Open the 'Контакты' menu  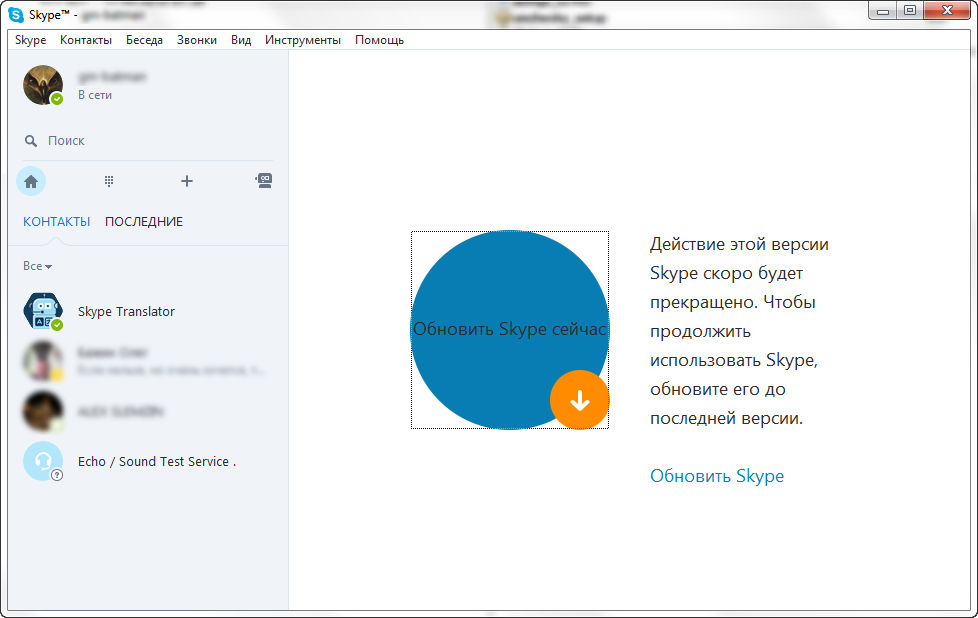[86, 40]
